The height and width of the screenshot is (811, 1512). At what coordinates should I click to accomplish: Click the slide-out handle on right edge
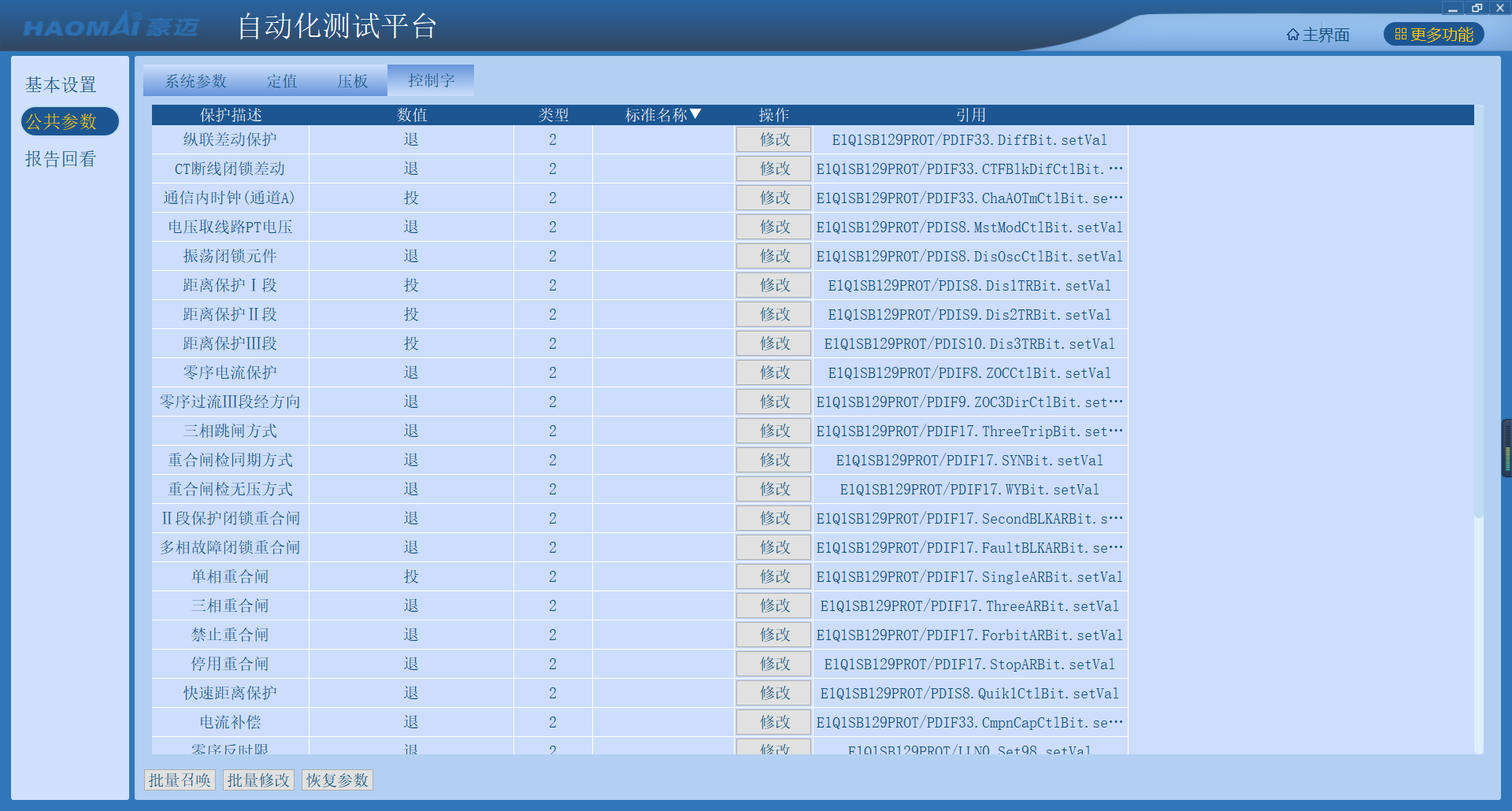click(1506, 449)
